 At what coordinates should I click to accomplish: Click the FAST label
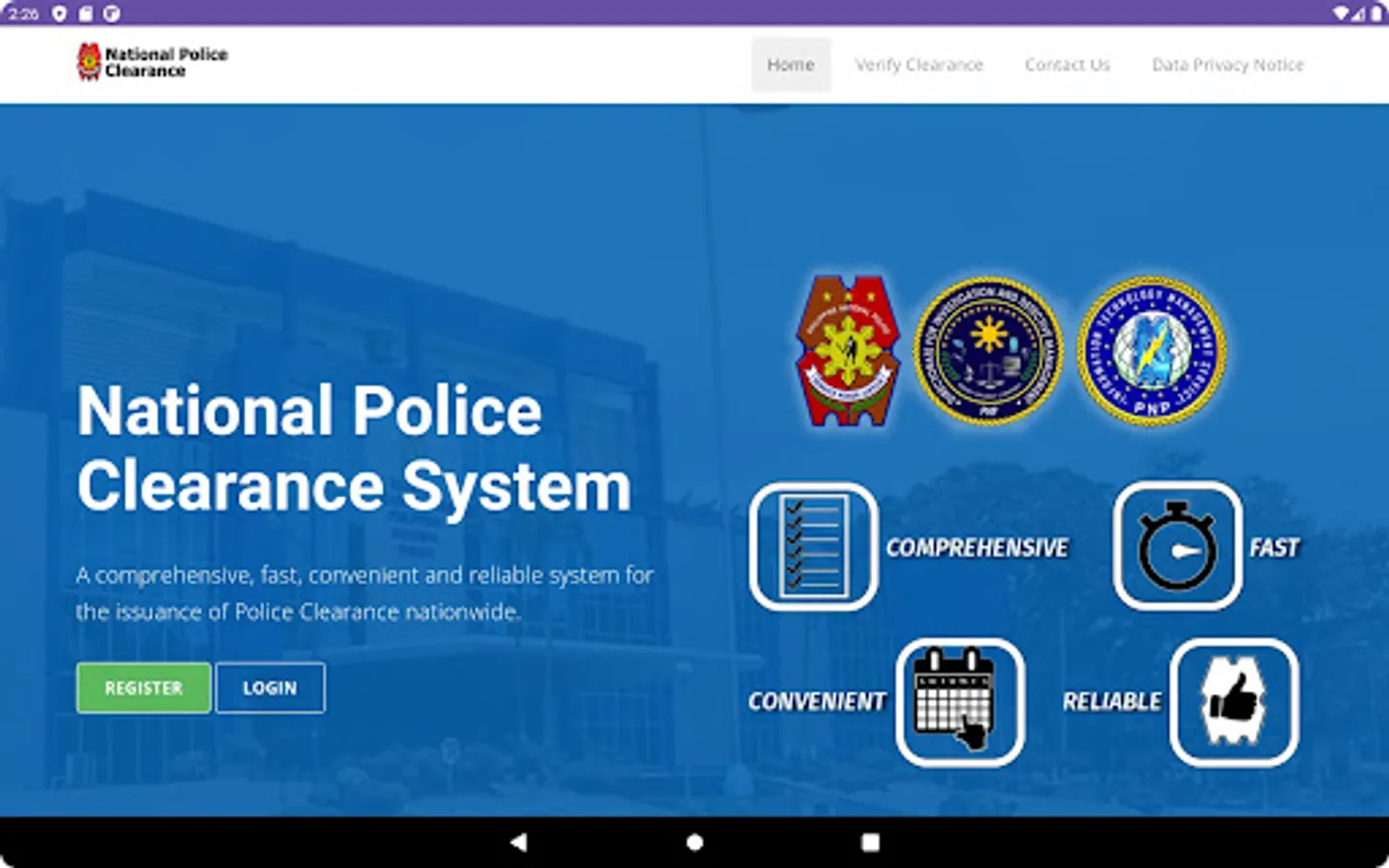1275,548
